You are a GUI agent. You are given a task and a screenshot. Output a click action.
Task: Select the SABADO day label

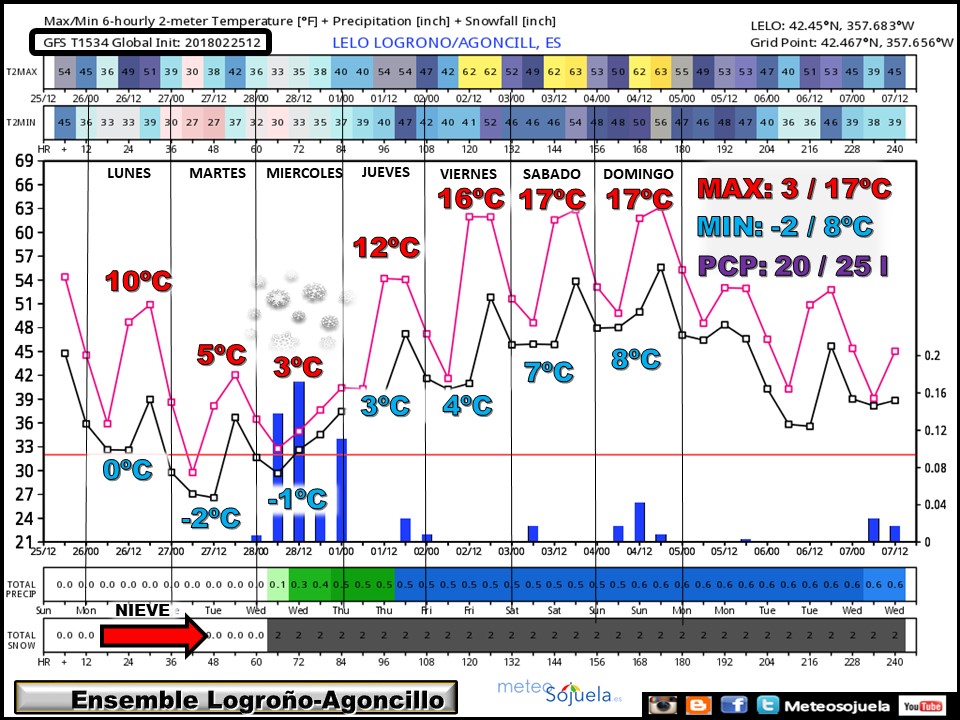(x=551, y=174)
